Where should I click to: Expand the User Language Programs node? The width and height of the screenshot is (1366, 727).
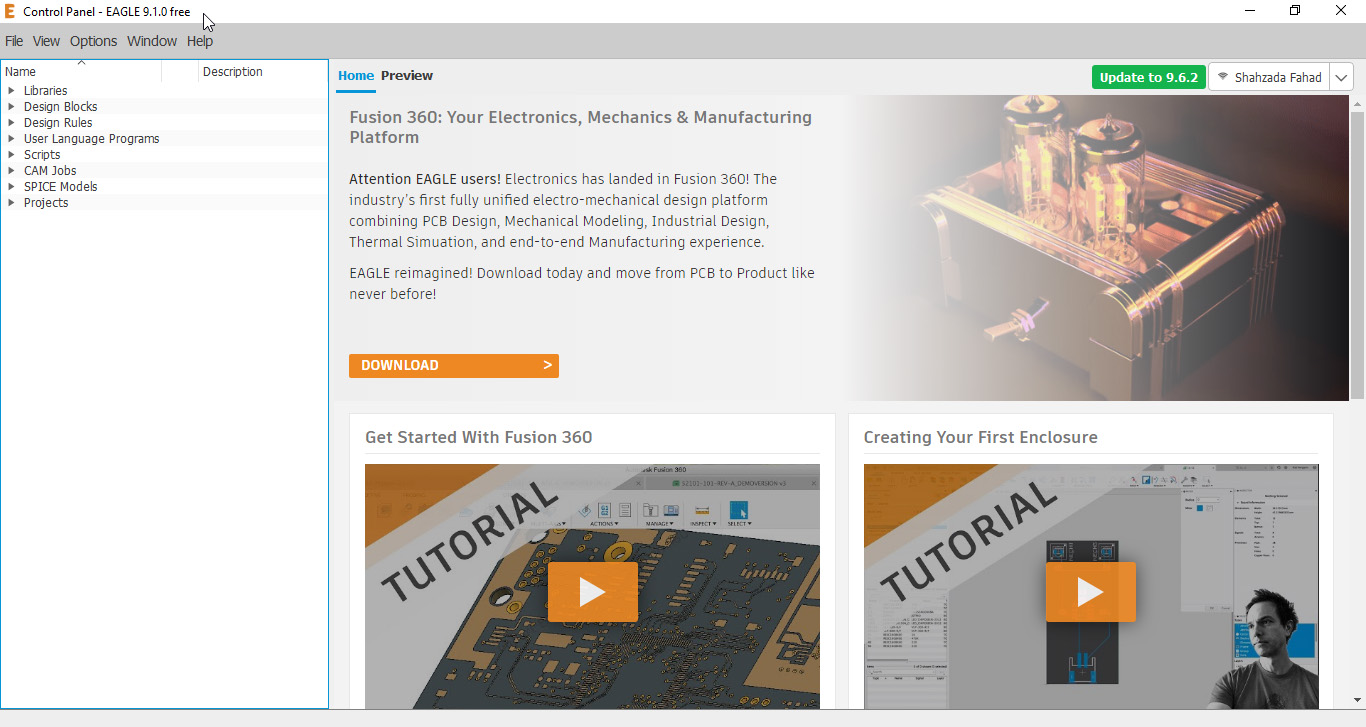(11, 139)
